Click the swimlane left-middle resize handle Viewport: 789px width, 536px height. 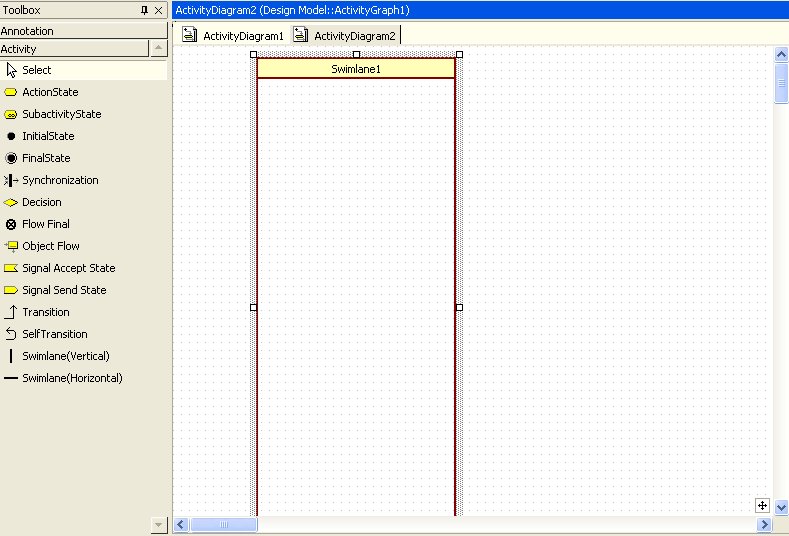click(253, 307)
